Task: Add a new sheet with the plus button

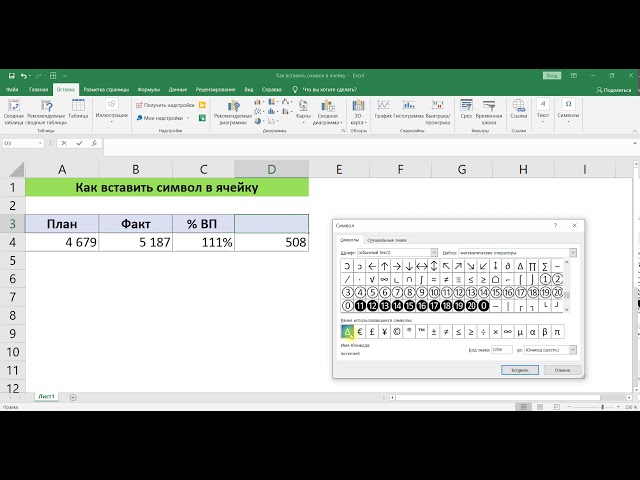Action: [x=73, y=397]
